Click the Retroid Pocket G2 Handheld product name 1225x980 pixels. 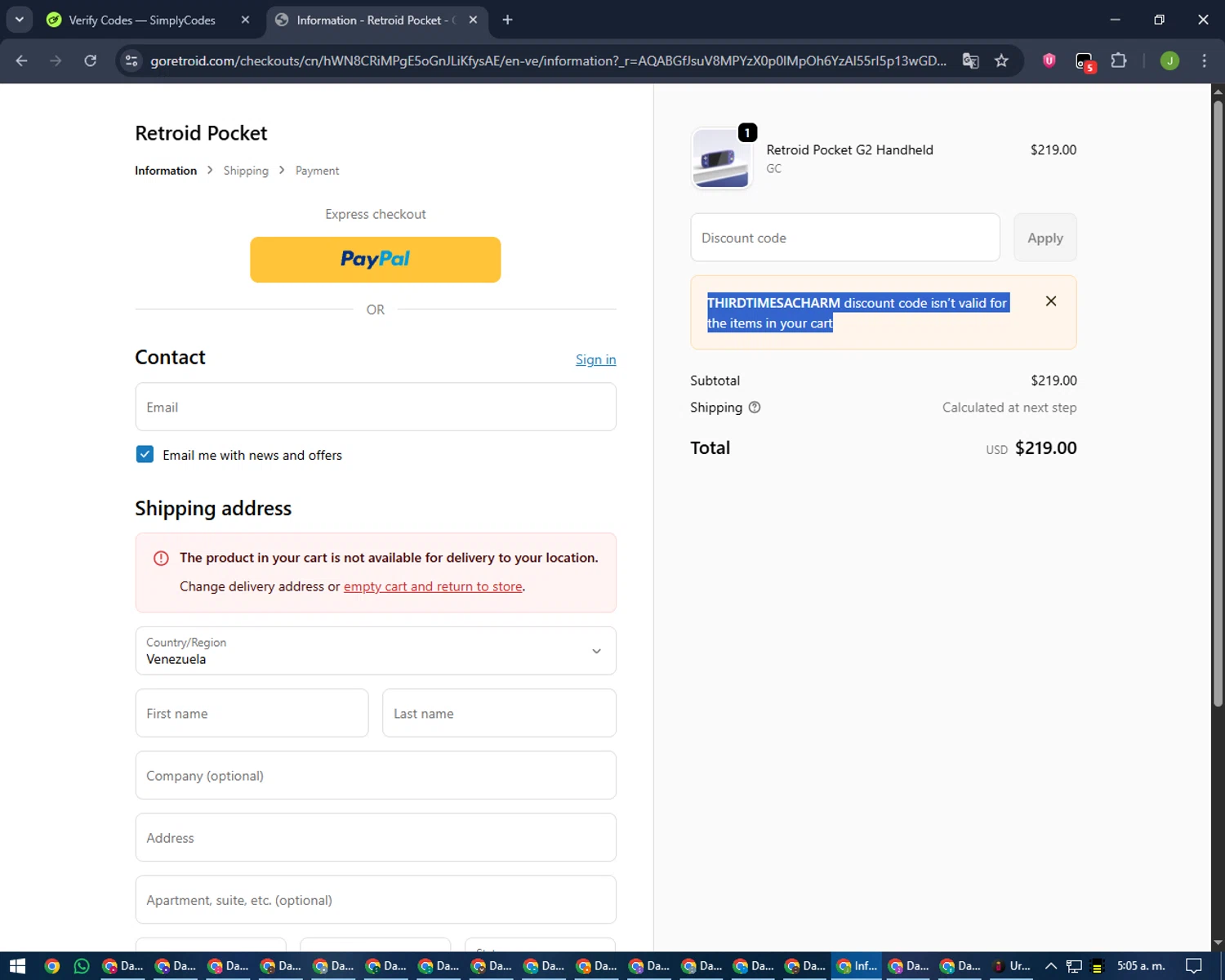point(849,149)
